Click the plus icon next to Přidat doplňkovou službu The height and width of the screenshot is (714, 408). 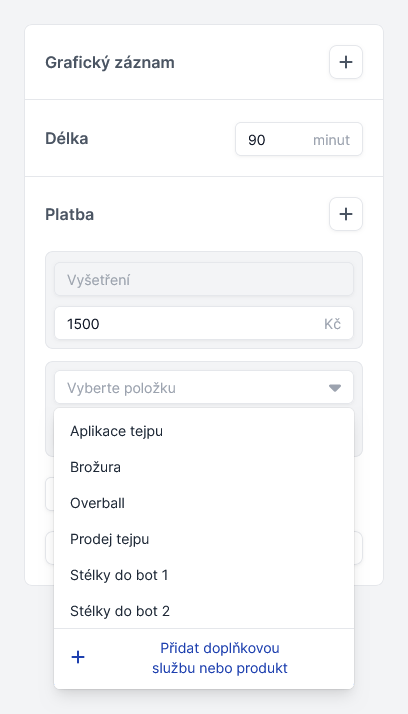[x=78, y=657]
